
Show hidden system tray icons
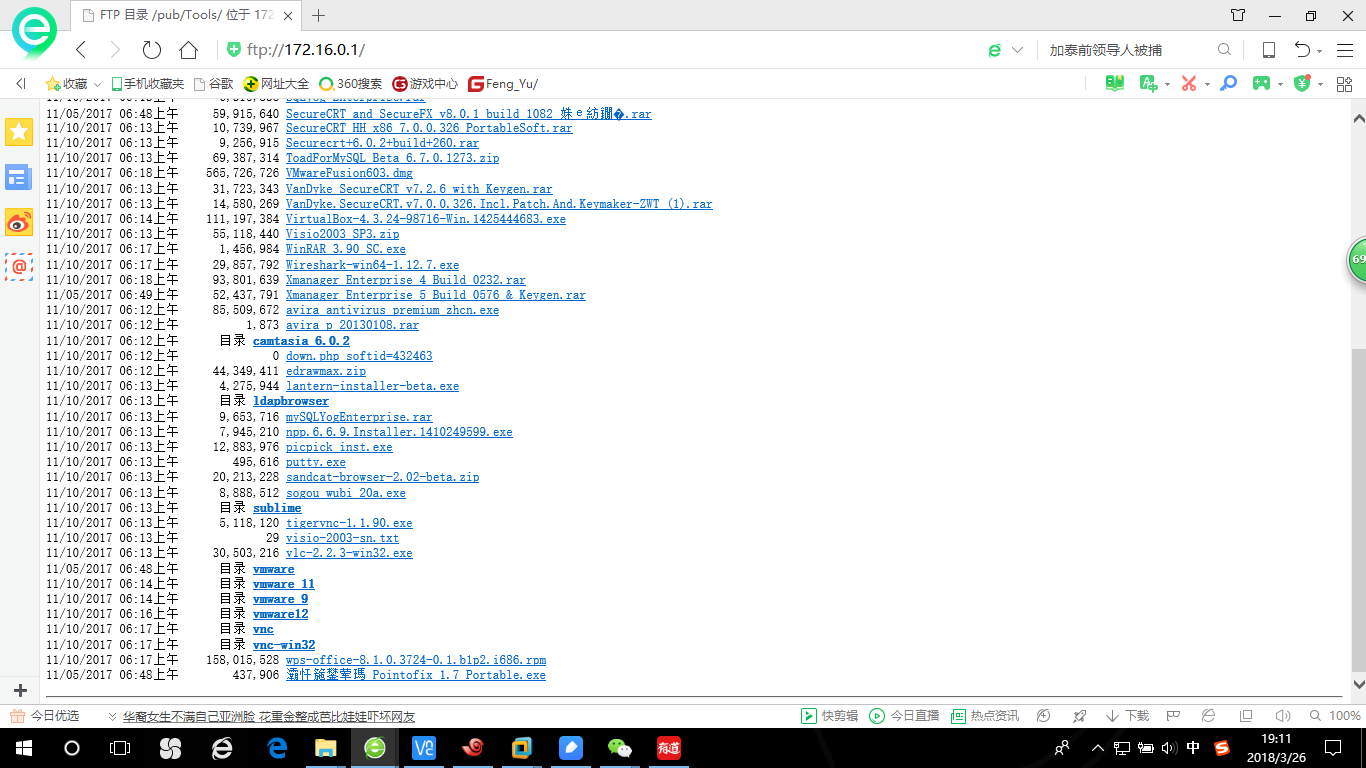[1098, 748]
